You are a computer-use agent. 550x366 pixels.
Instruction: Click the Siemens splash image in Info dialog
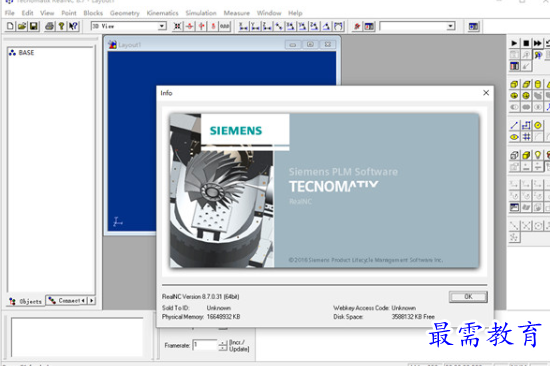tap(324, 191)
